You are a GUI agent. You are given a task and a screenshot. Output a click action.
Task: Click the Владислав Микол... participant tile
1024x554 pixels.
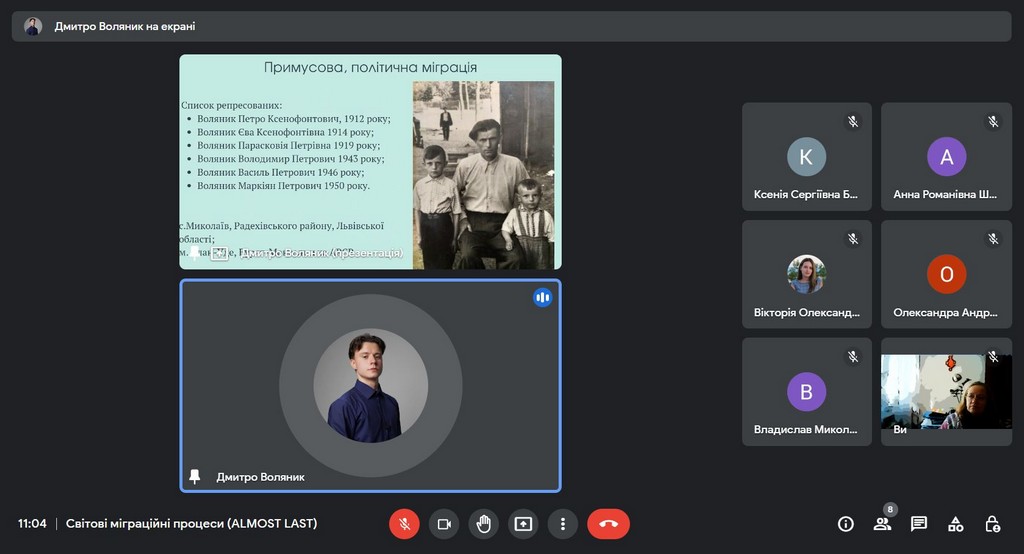point(806,392)
